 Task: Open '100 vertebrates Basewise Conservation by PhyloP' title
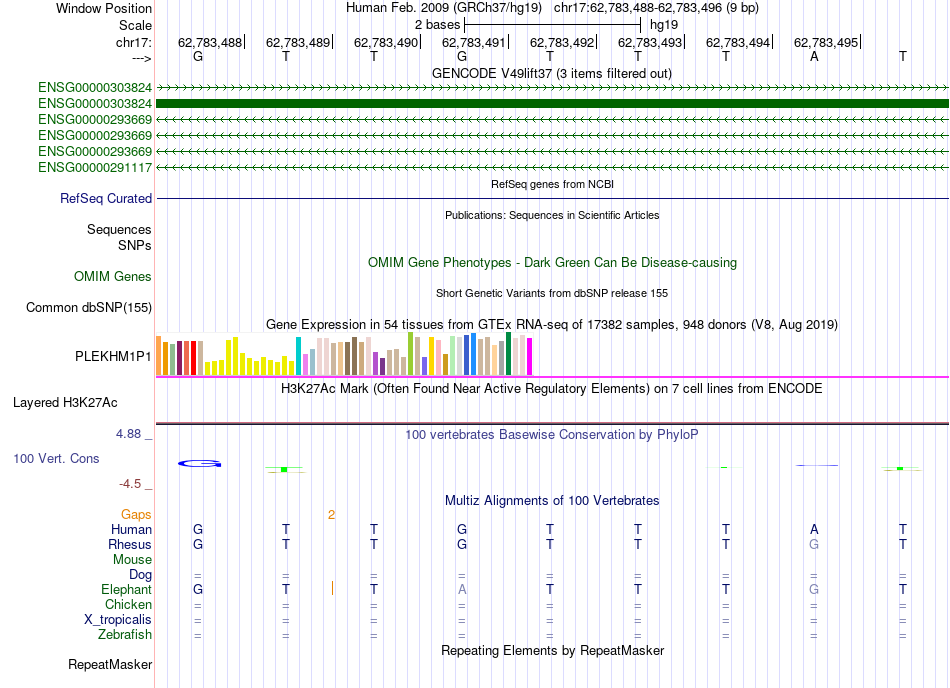point(551,434)
